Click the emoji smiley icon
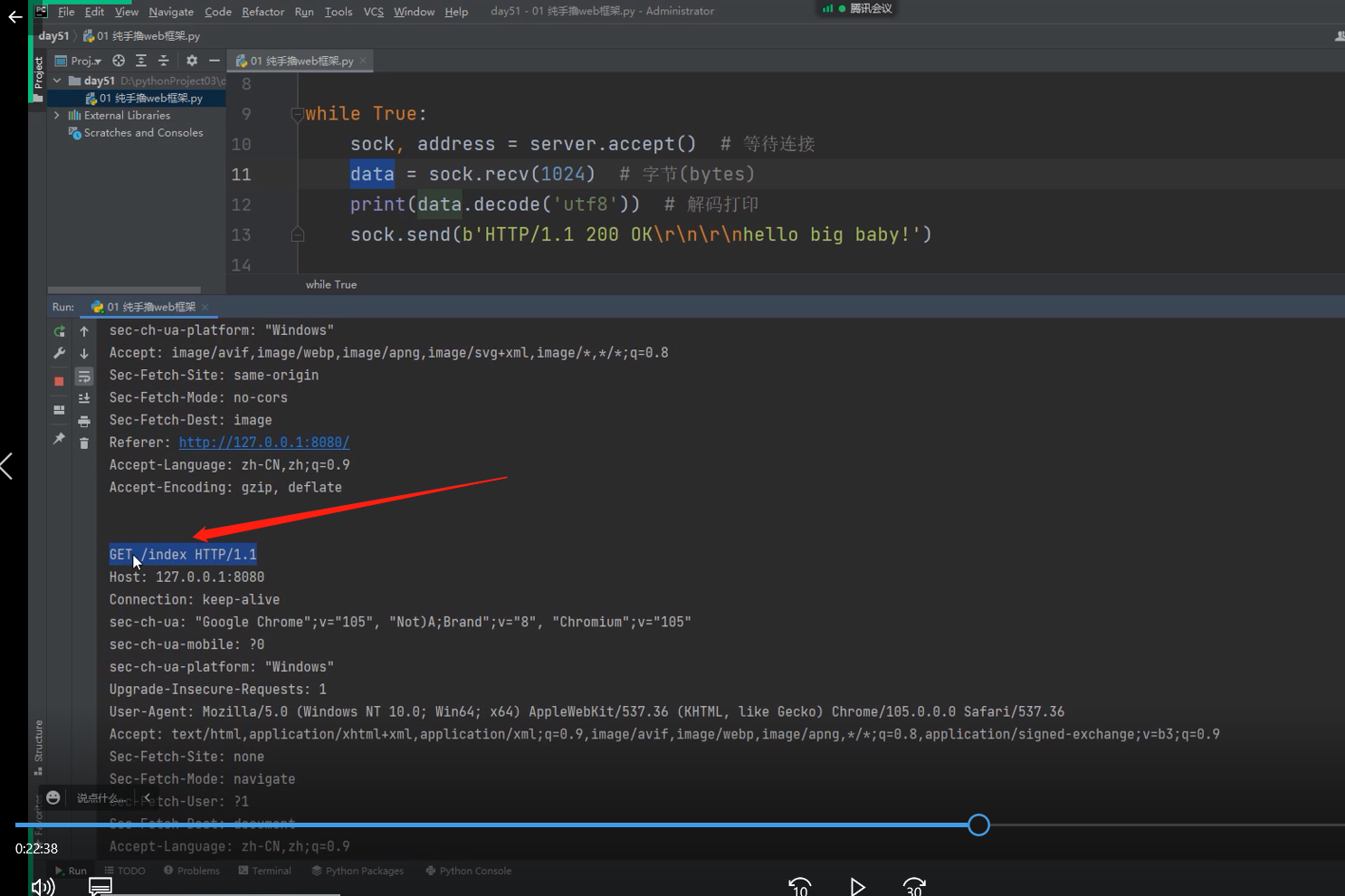 point(53,797)
